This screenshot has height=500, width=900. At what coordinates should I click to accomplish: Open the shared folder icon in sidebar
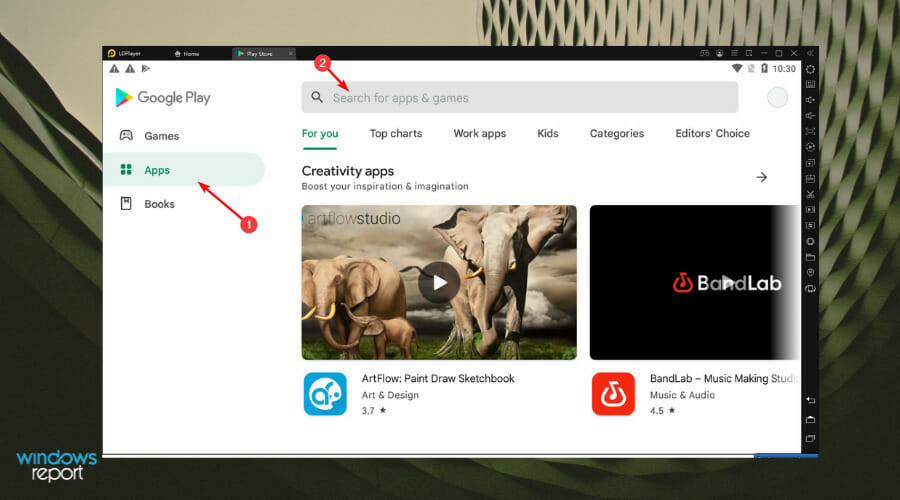coord(810,257)
